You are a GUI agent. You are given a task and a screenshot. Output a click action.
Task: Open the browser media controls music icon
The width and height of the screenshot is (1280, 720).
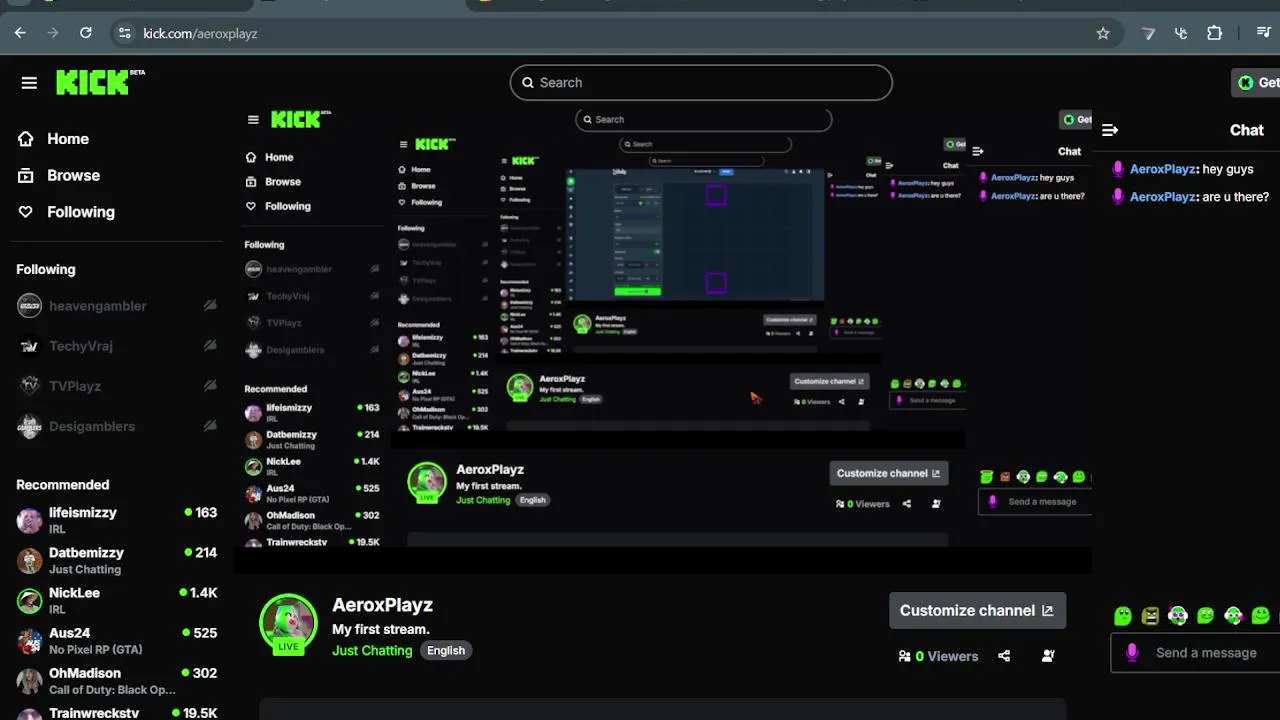(x=1263, y=33)
